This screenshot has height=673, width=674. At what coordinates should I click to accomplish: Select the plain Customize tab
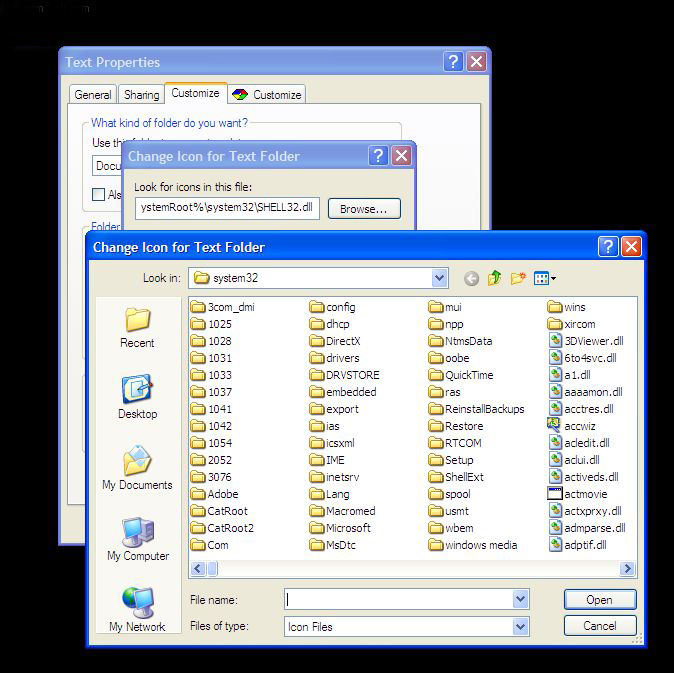point(196,93)
